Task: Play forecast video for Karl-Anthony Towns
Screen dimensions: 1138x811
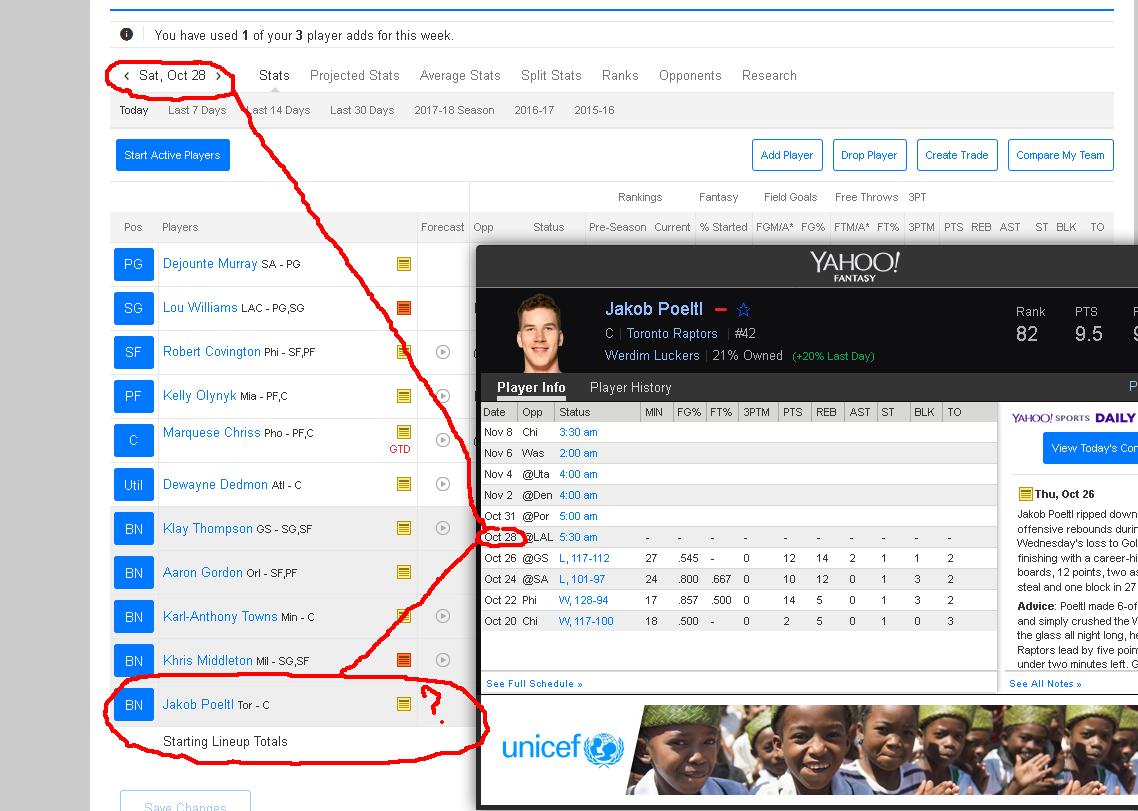Action: pos(443,616)
